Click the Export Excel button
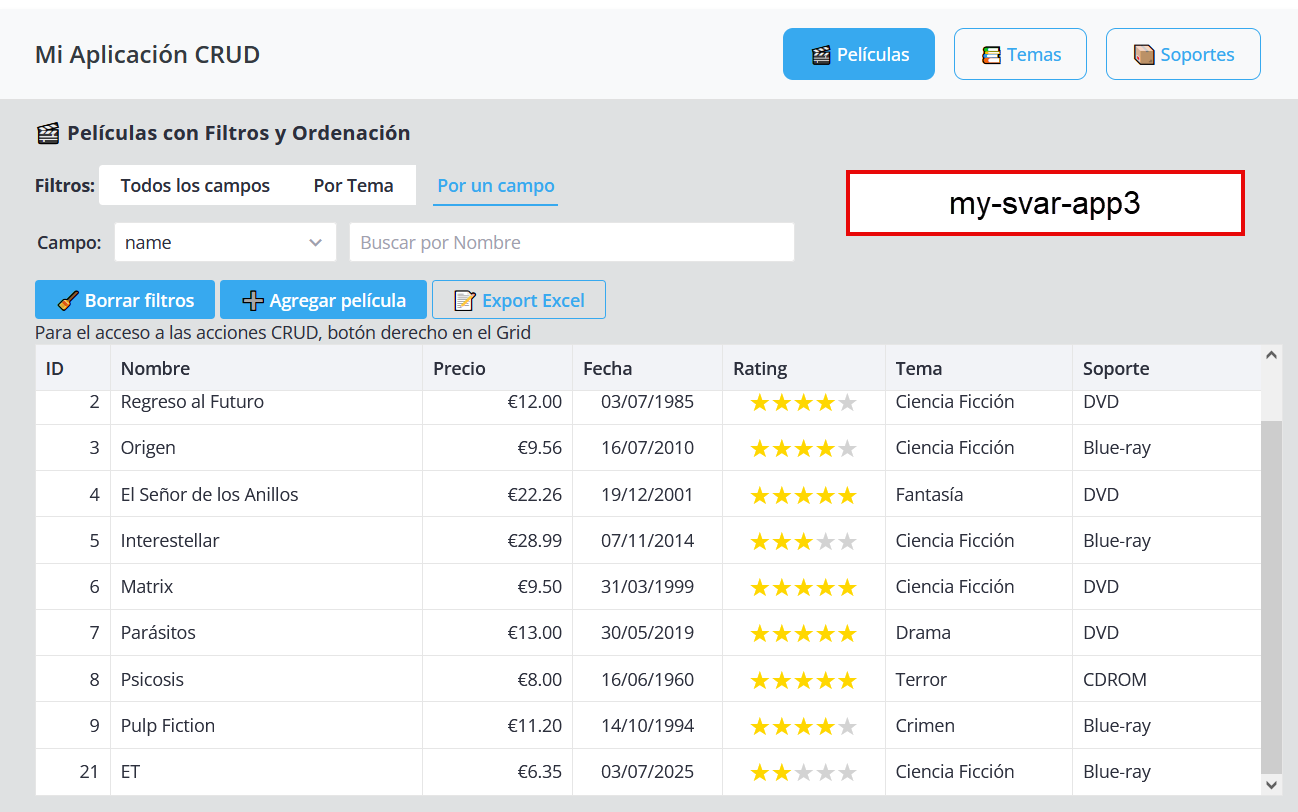 tap(519, 300)
